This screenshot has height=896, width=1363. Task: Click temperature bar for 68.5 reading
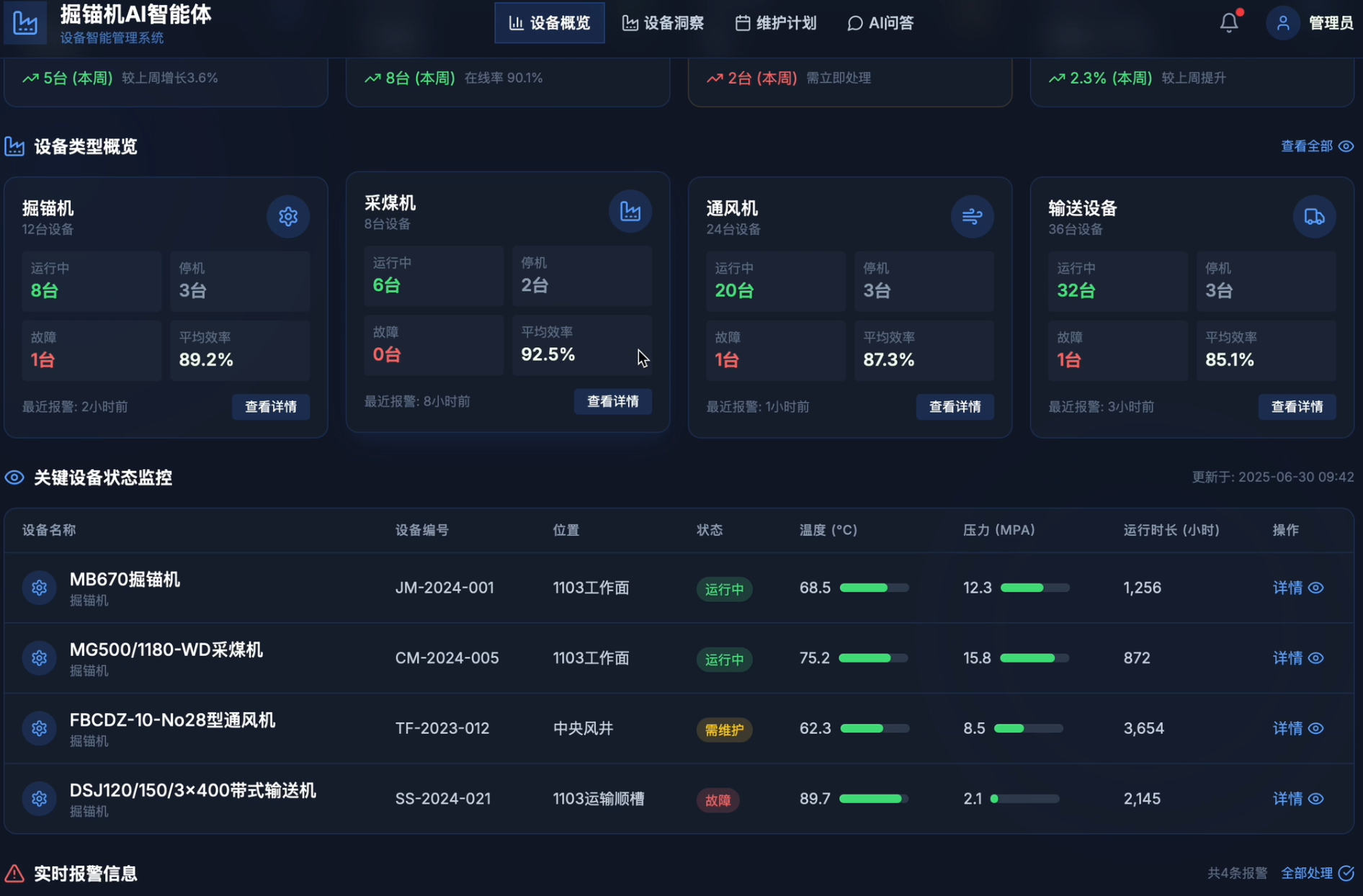click(x=875, y=588)
